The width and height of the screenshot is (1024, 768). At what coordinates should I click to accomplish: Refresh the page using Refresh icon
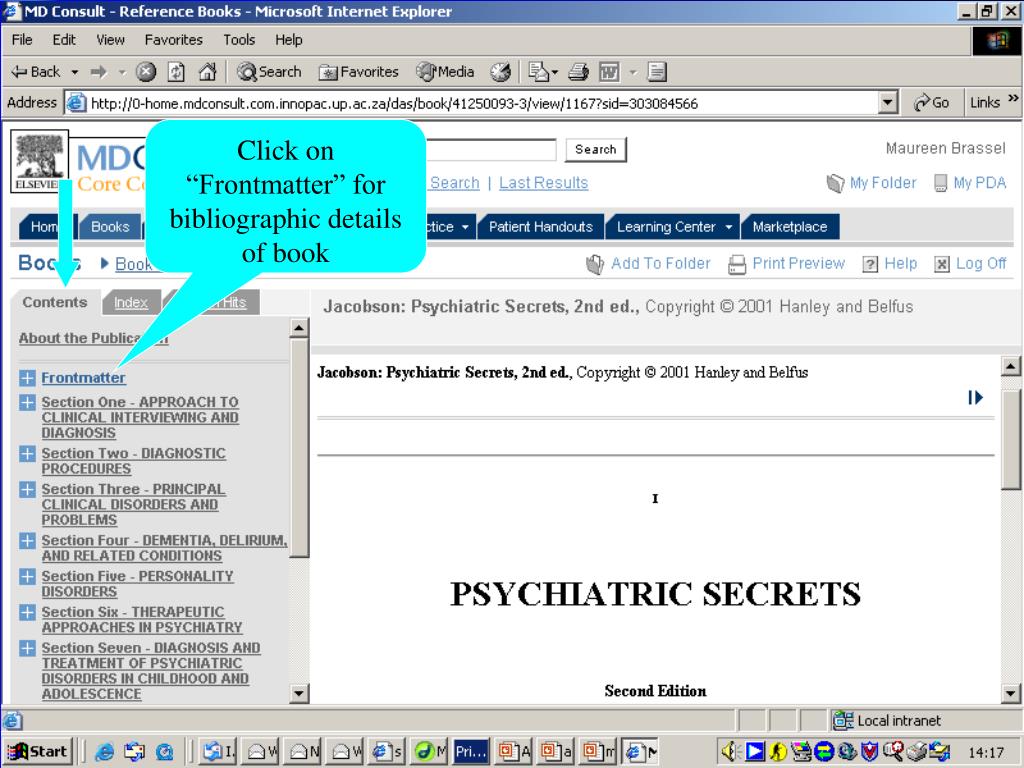point(176,72)
